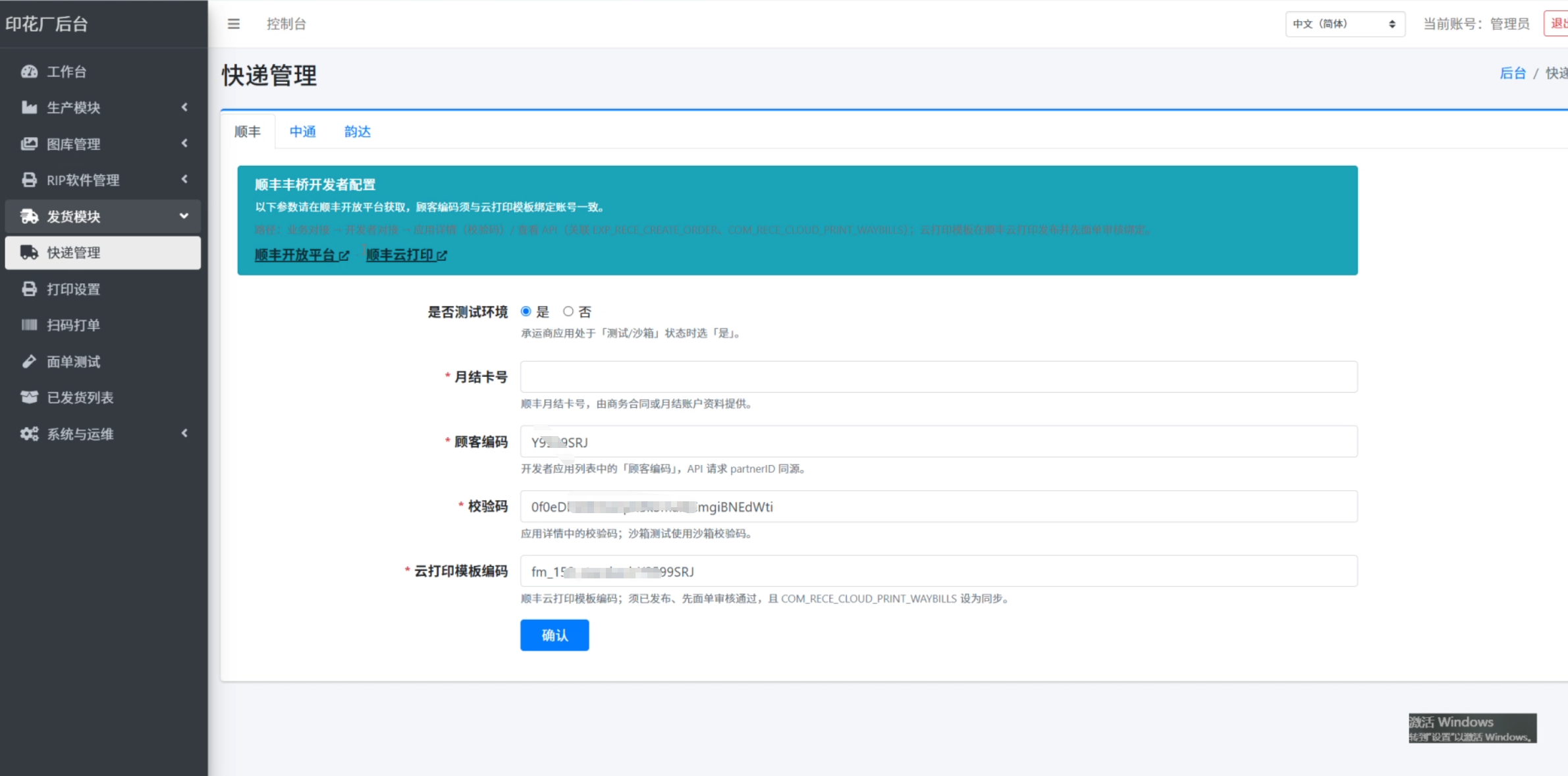Image resolution: width=1568 pixels, height=776 pixels.
Task: Click the RIP软件管理 printer icon
Action: pyautogui.click(x=29, y=180)
